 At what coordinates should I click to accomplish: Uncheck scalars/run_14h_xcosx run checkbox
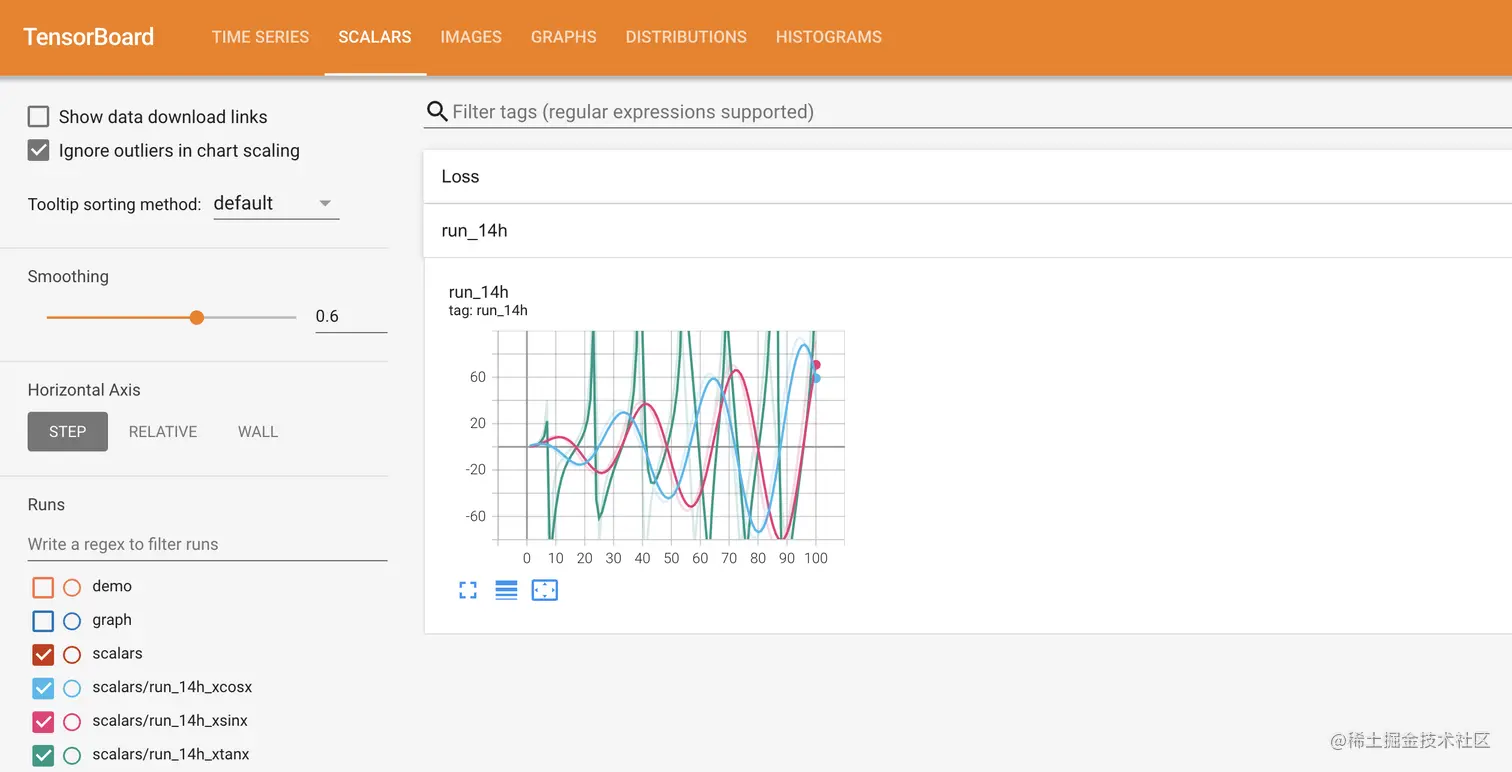43,688
